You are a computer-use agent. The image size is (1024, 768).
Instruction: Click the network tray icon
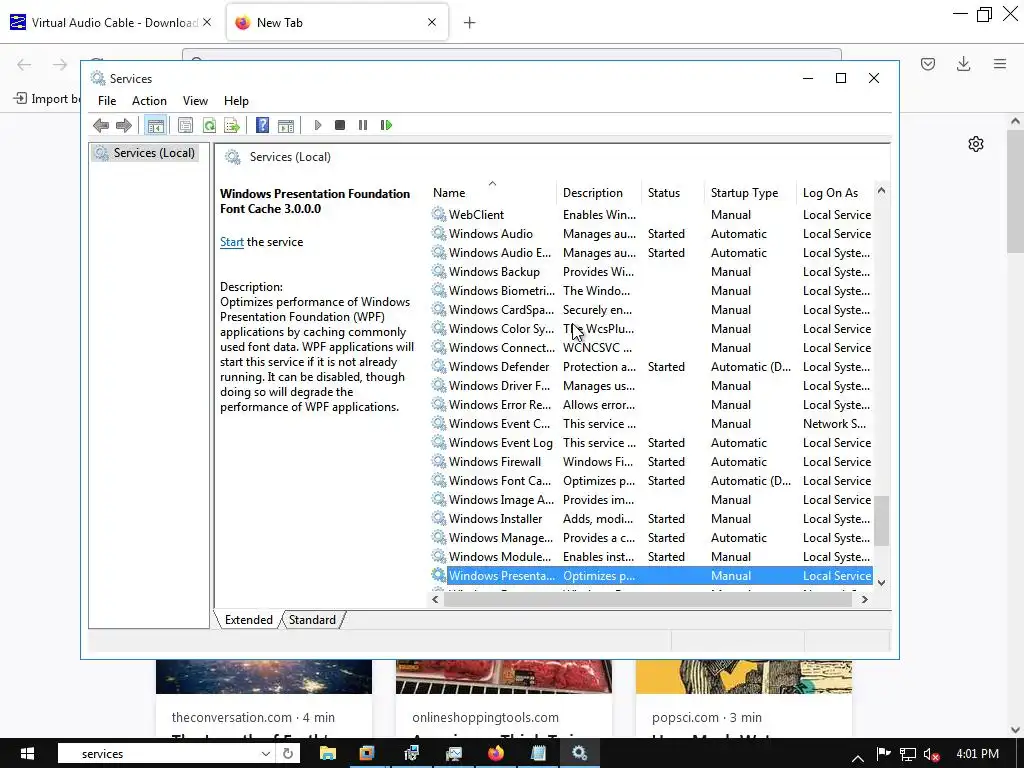908,754
